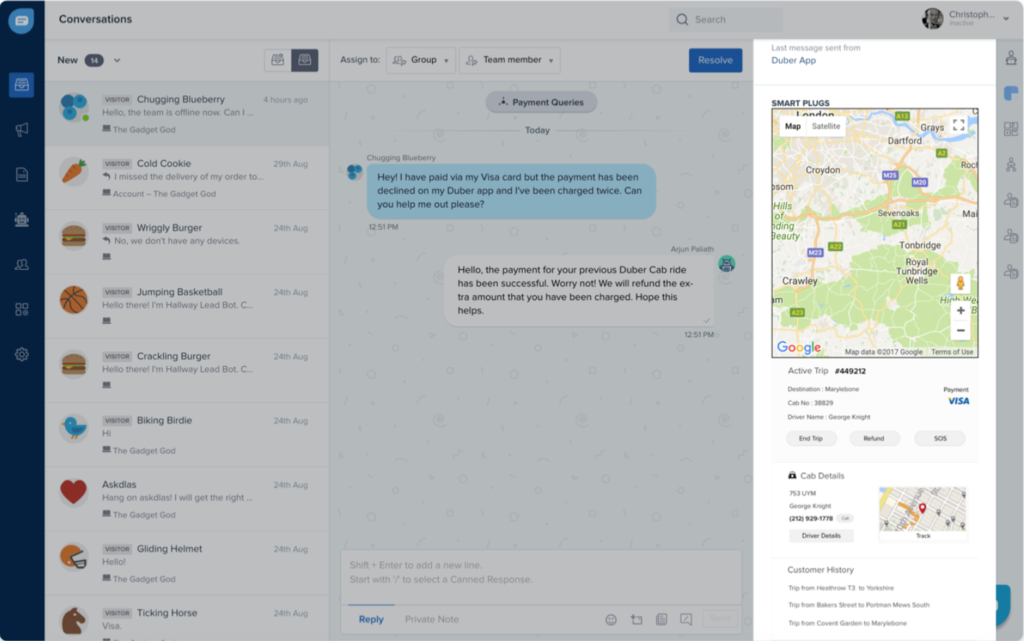Click the chat app logo icon
Viewport: 1024px width, 641px height.
tap(21, 20)
